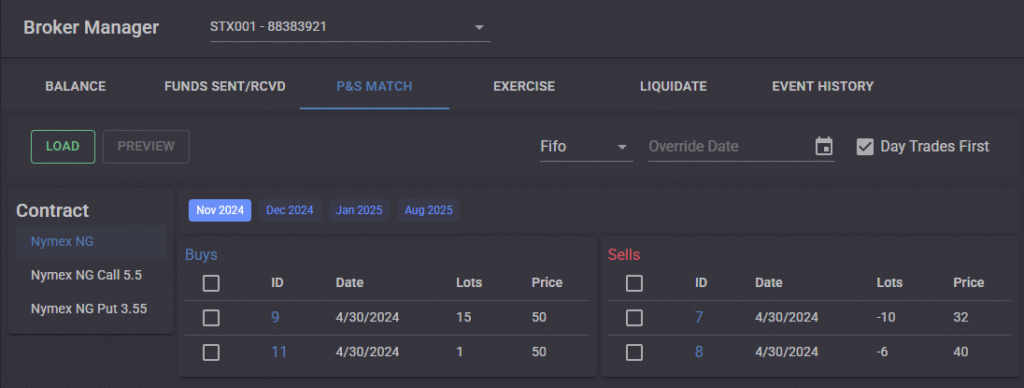The image size is (1024, 388).
Task: Switch to the Exercise tab
Action: click(x=524, y=86)
